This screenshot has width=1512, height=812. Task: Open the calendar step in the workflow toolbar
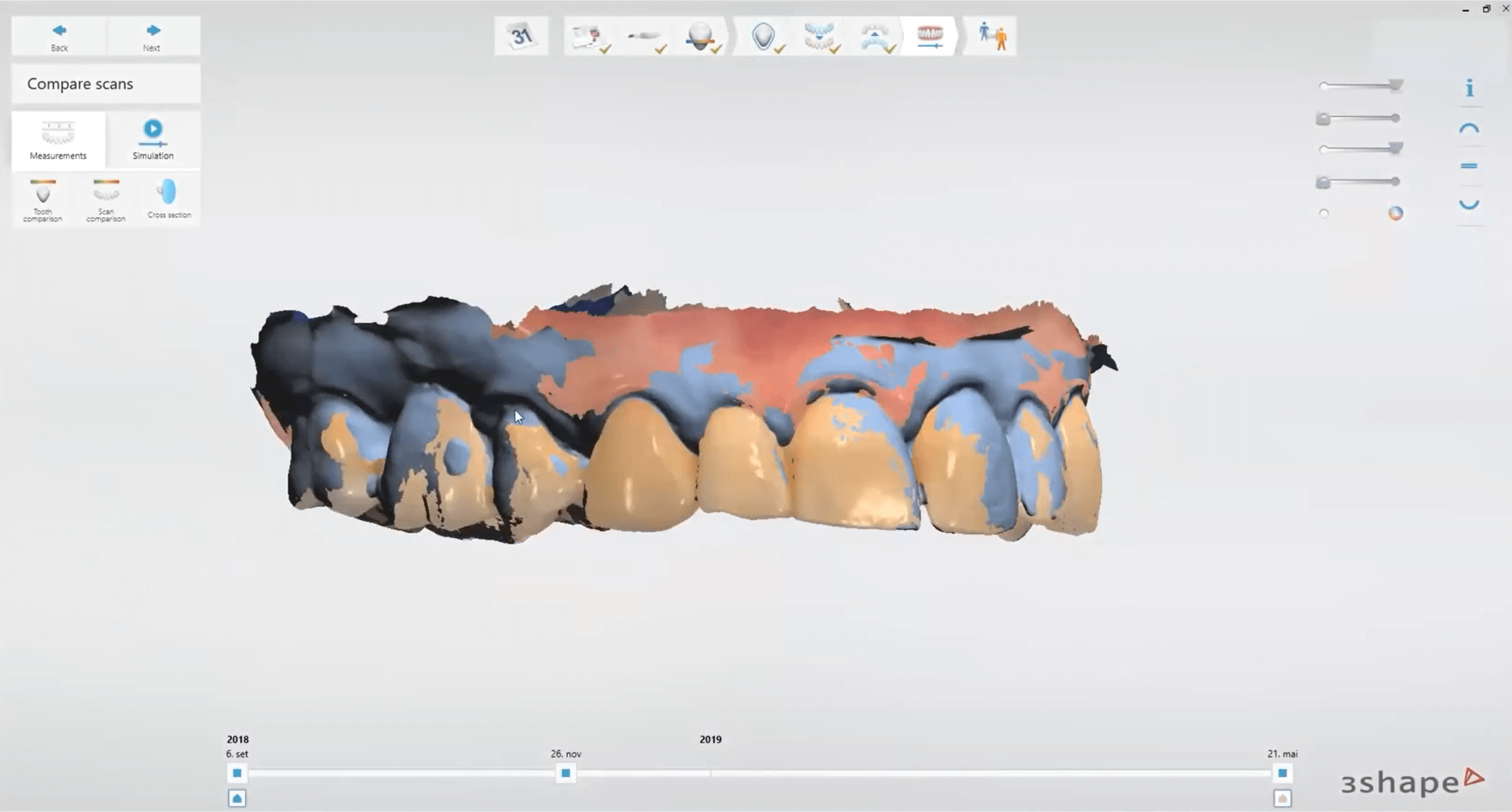coord(521,35)
